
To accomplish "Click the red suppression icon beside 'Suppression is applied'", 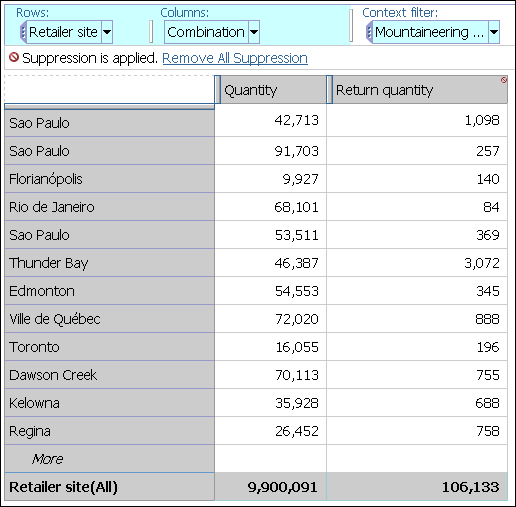I will [x=14, y=57].
